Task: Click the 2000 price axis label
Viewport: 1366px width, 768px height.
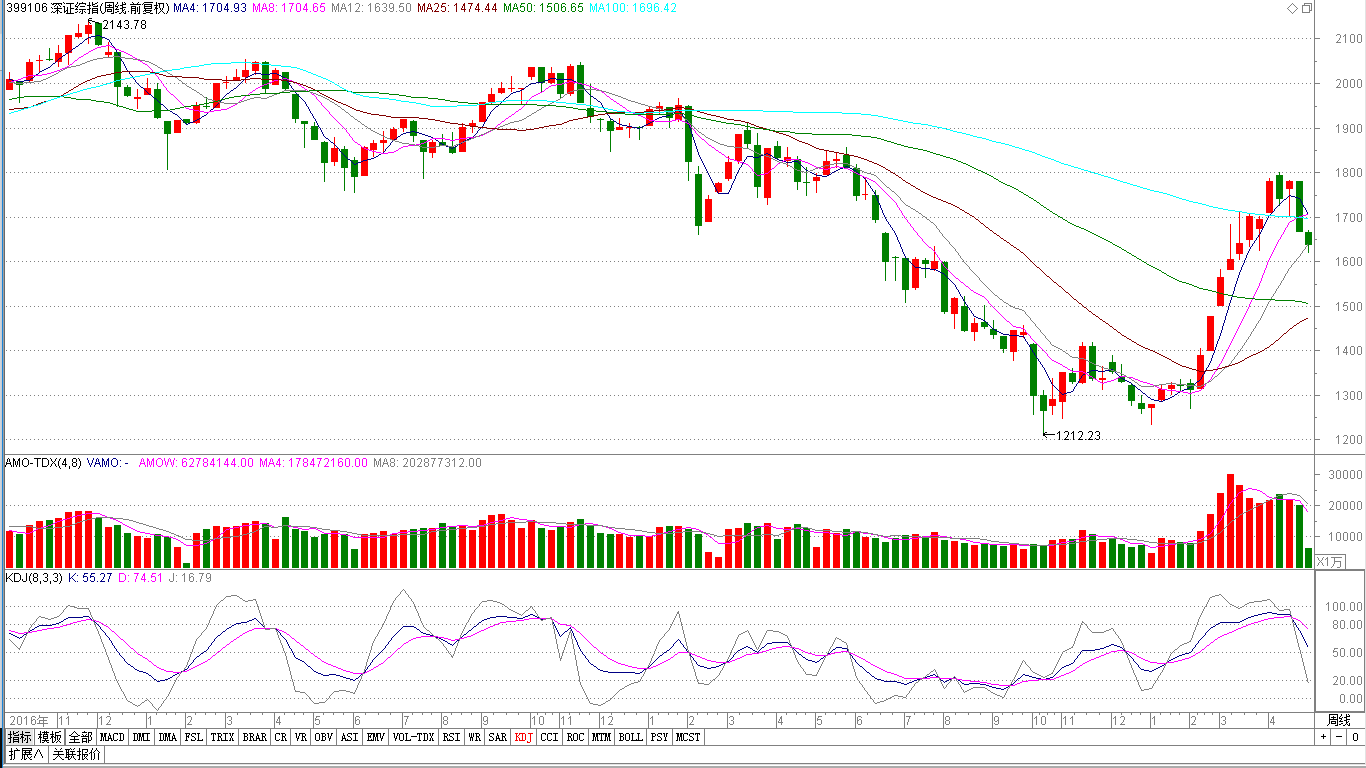Action: 1349,83
